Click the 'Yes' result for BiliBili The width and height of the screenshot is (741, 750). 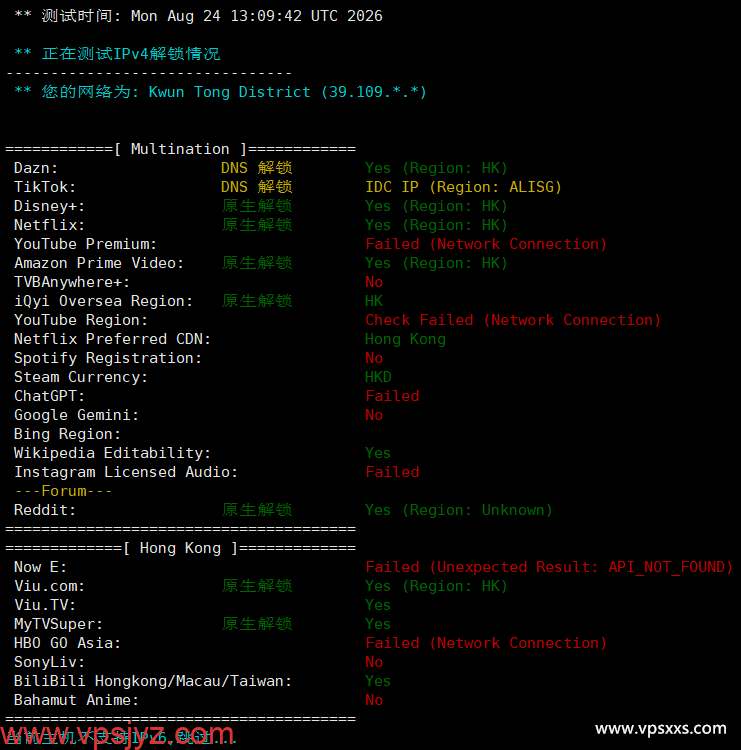pyautogui.click(x=378, y=682)
